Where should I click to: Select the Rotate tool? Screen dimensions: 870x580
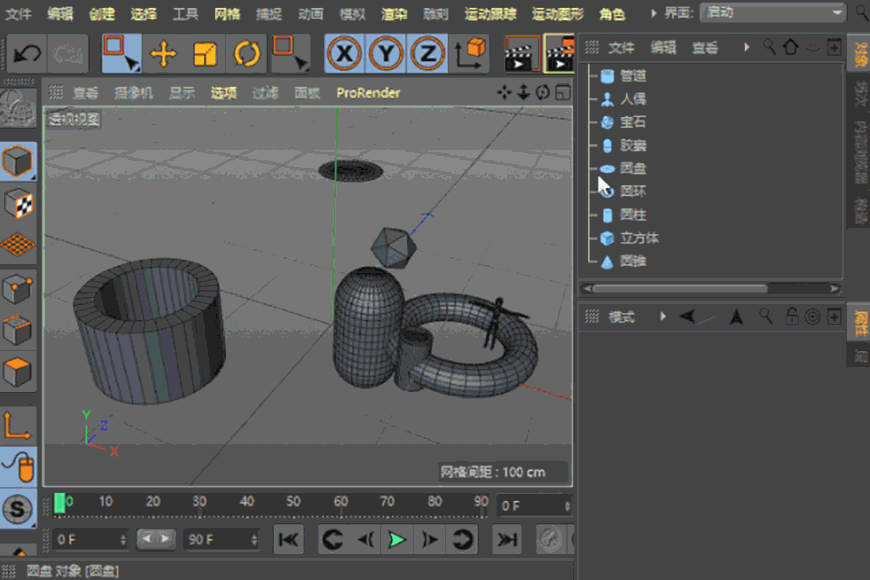tap(246, 54)
